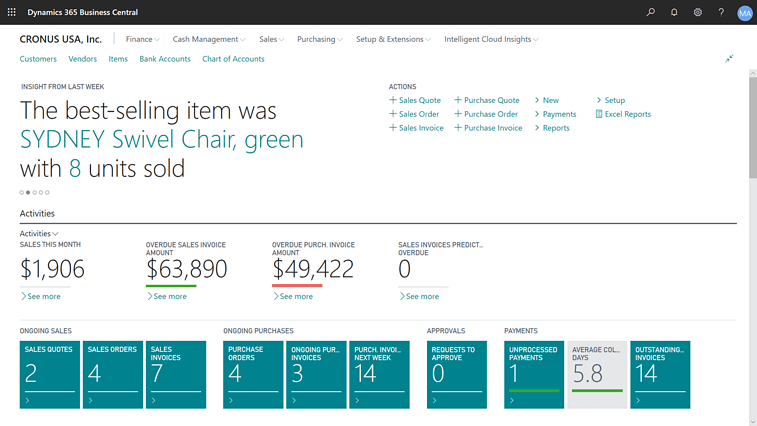Open the Customers link

[x=38, y=59]
